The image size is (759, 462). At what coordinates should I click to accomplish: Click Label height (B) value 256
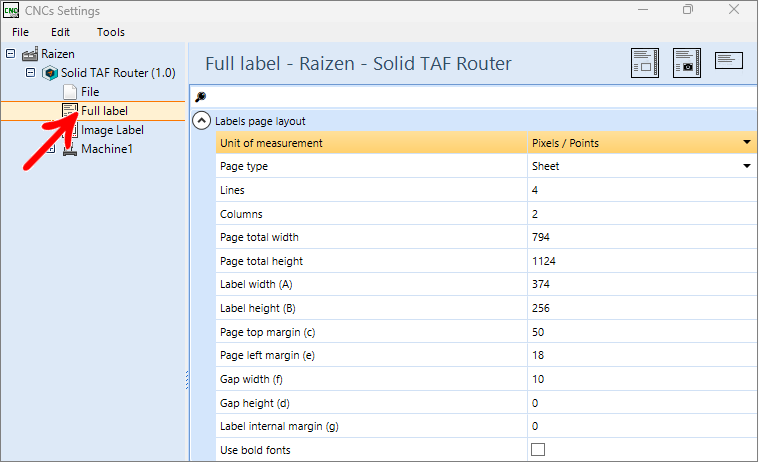[x=642, y=308]
